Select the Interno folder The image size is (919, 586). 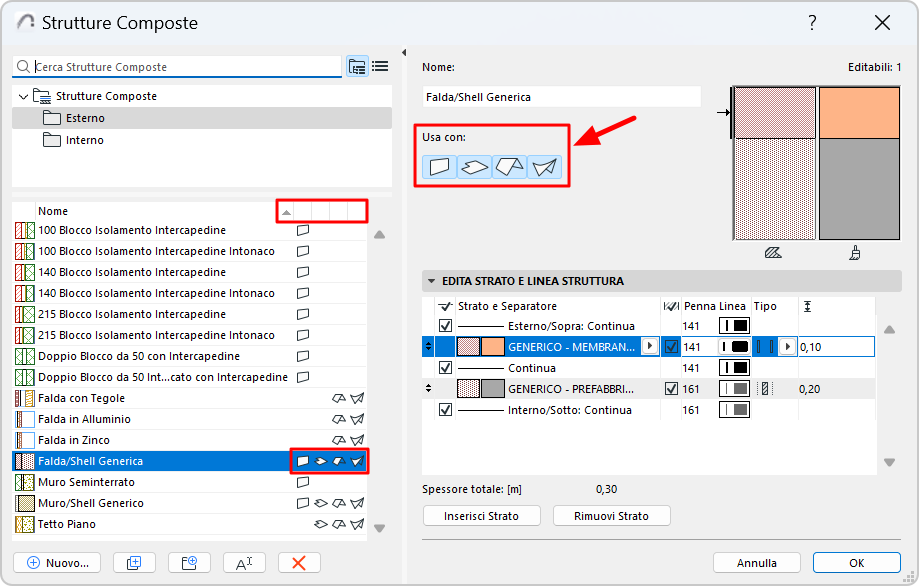(x=202, y=140)
